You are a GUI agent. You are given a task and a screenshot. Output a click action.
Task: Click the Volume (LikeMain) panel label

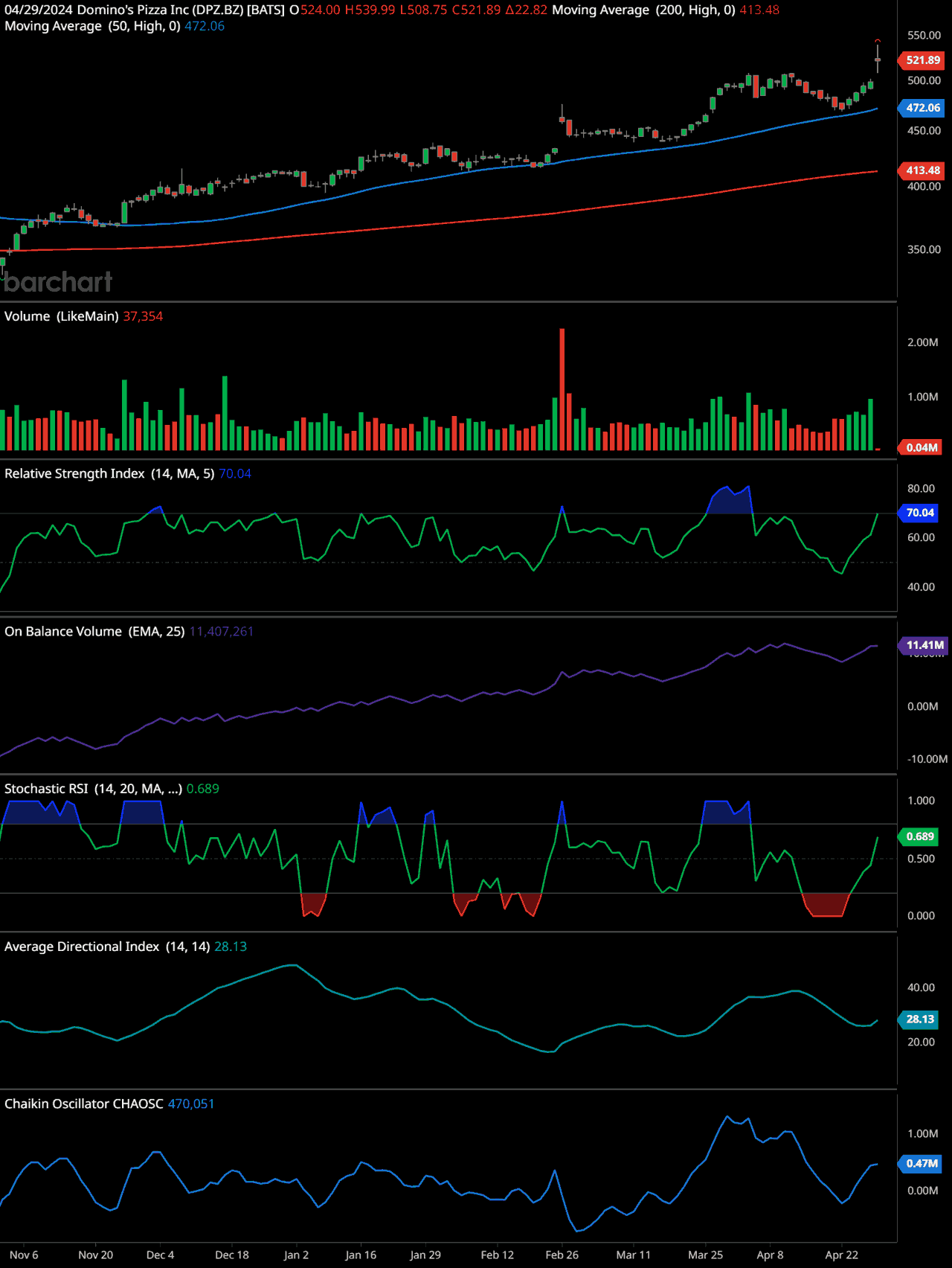tap(62, 316)
